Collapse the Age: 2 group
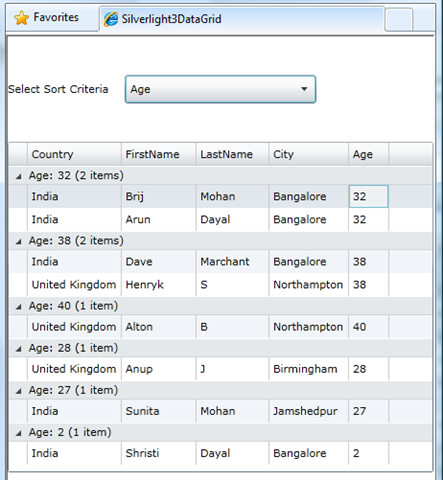Image resolution: width=443 pixels, height=480 pixels. coord(19,433)
